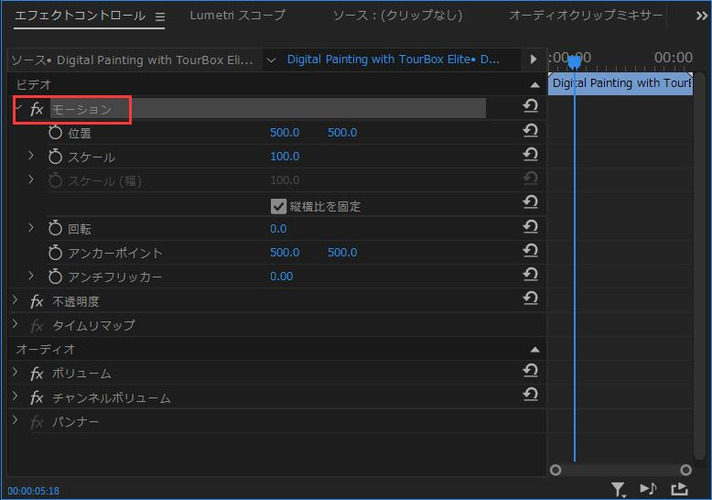Viewport: 712px width, 500px height.
Task: Click the 回転 value 0.0
Action: (x=278, y=228)
